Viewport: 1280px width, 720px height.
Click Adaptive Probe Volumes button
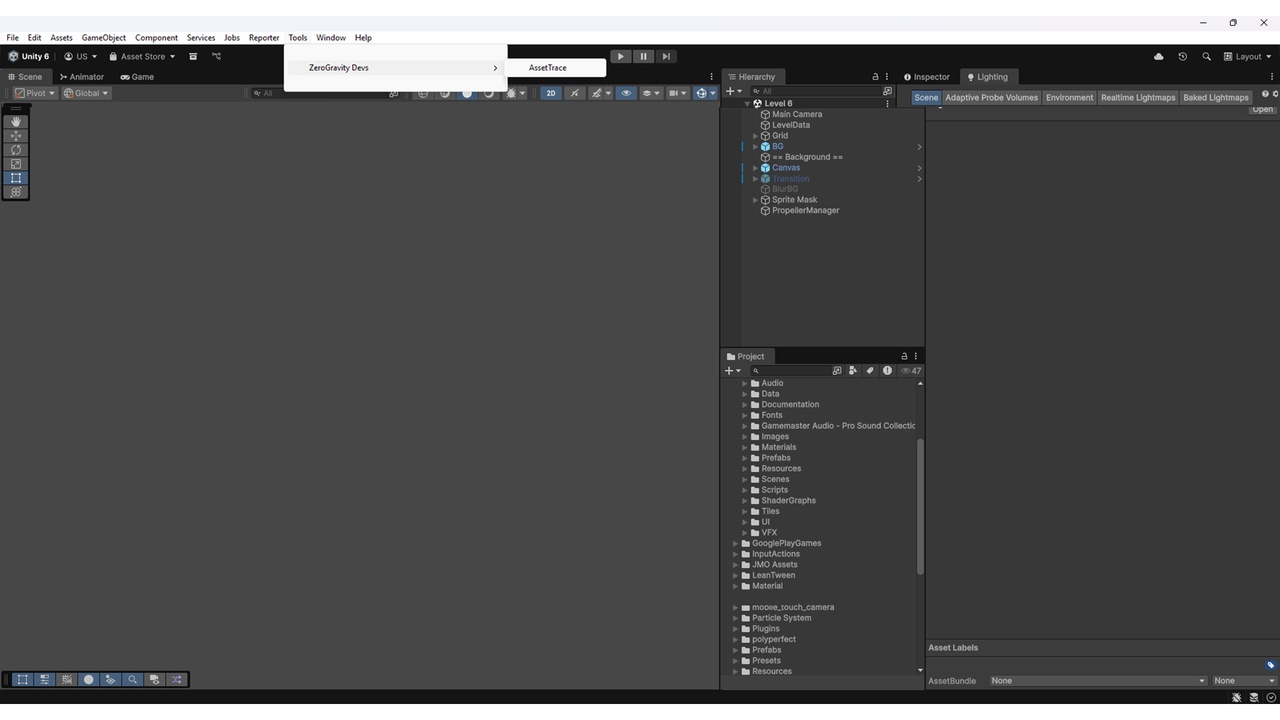point(992,98)
